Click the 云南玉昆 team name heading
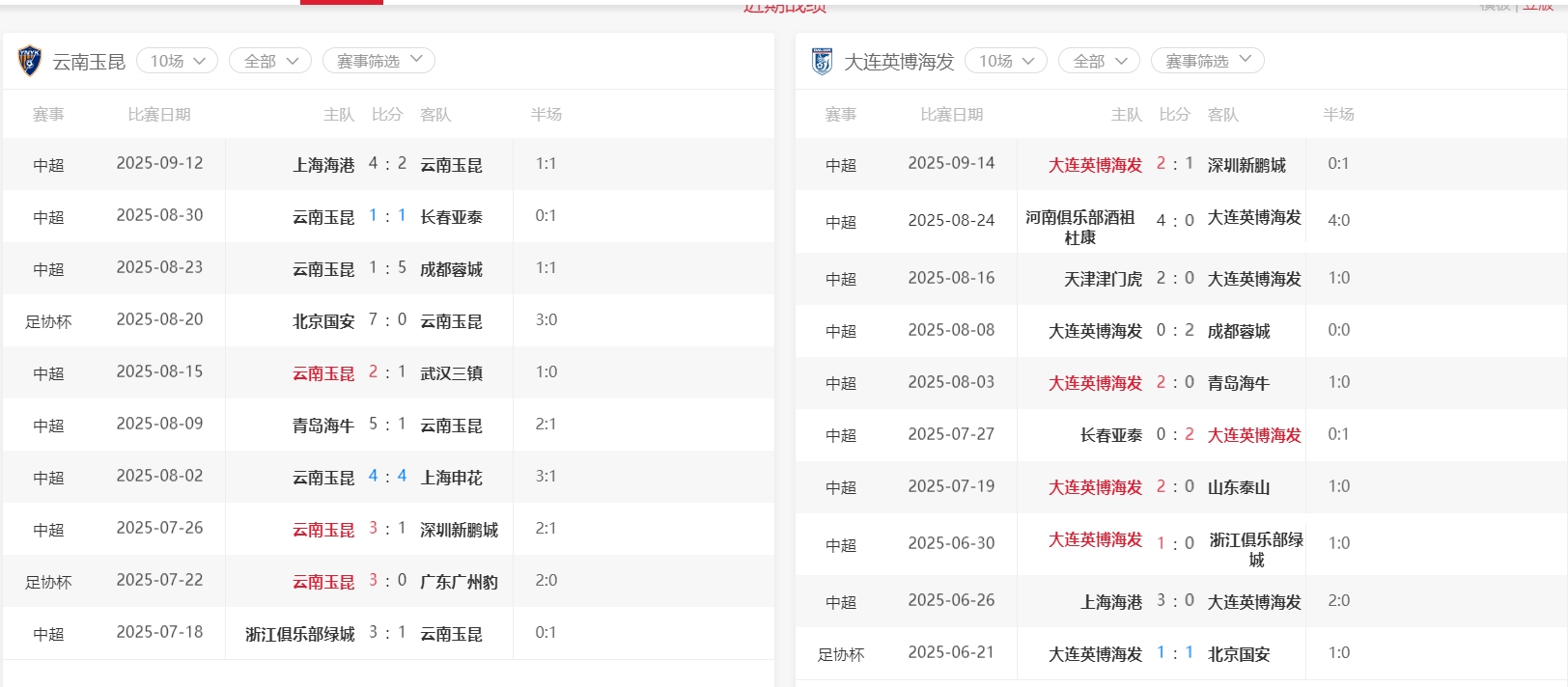This screenshot has height=687, width=1568. [89, 62]
